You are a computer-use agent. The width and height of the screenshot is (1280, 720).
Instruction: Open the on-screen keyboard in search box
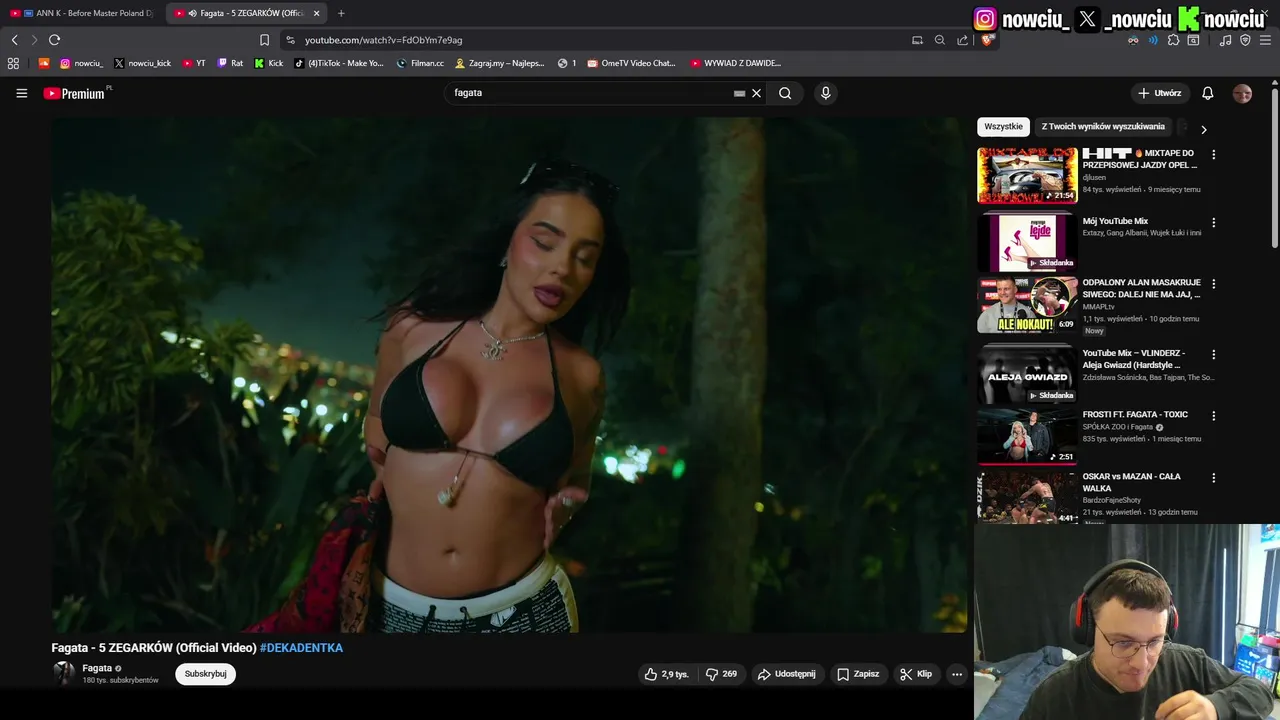click(x=739, y=93)
